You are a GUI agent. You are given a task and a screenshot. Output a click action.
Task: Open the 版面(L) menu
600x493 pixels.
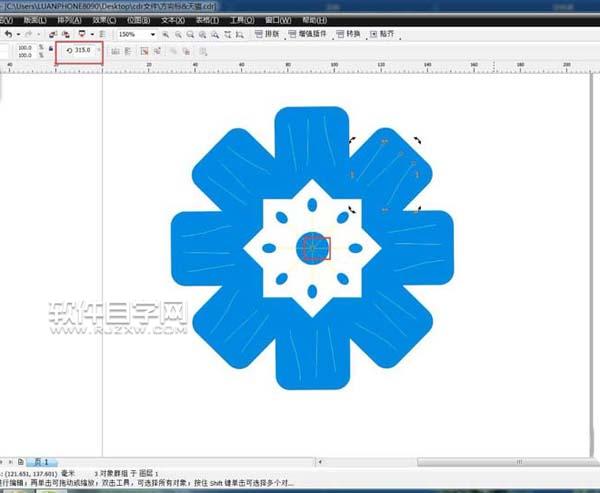[x=35, y=20]
